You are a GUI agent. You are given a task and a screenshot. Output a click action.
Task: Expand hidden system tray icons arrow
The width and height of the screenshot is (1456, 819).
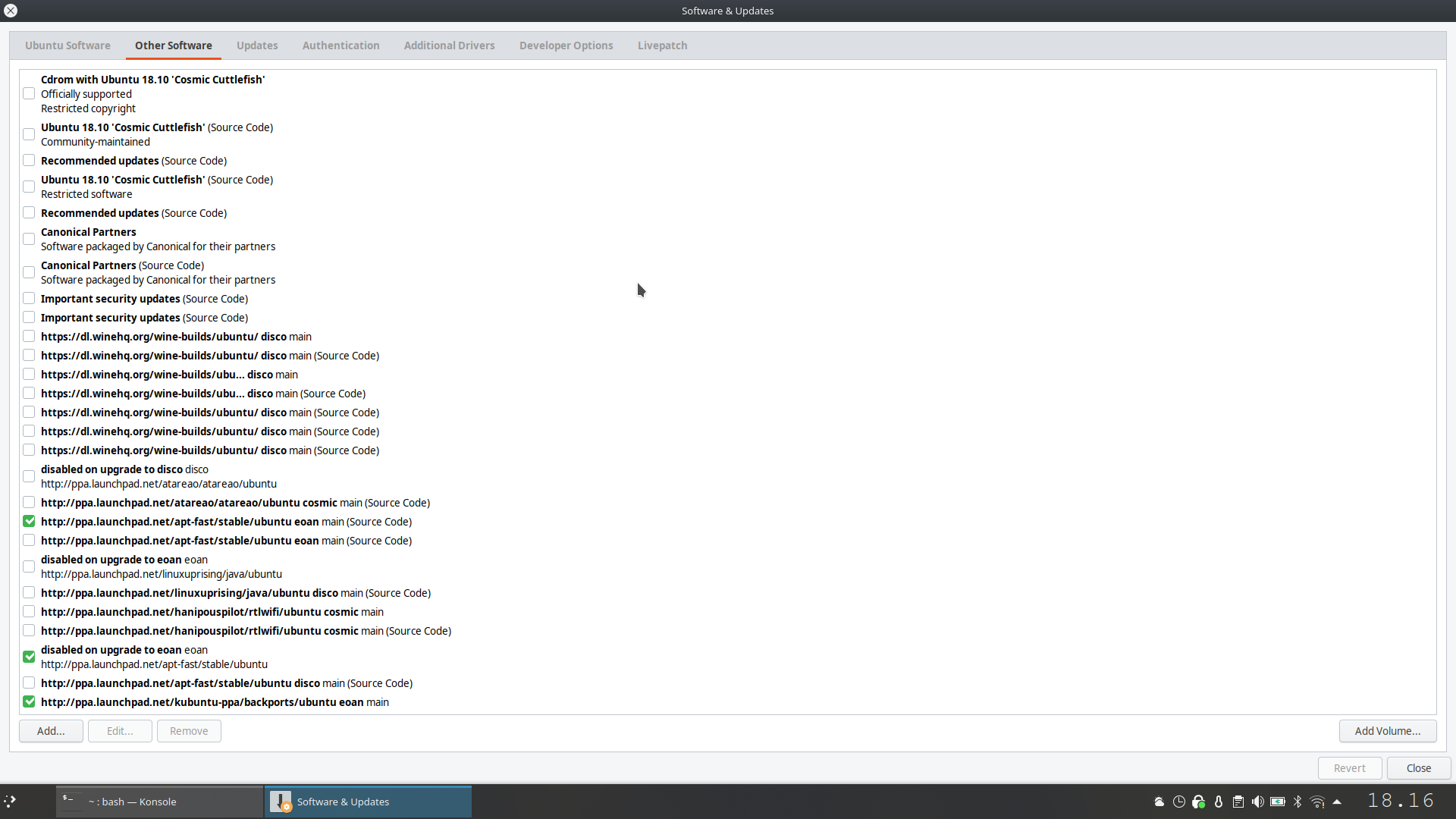click(x=1337, y=802)
